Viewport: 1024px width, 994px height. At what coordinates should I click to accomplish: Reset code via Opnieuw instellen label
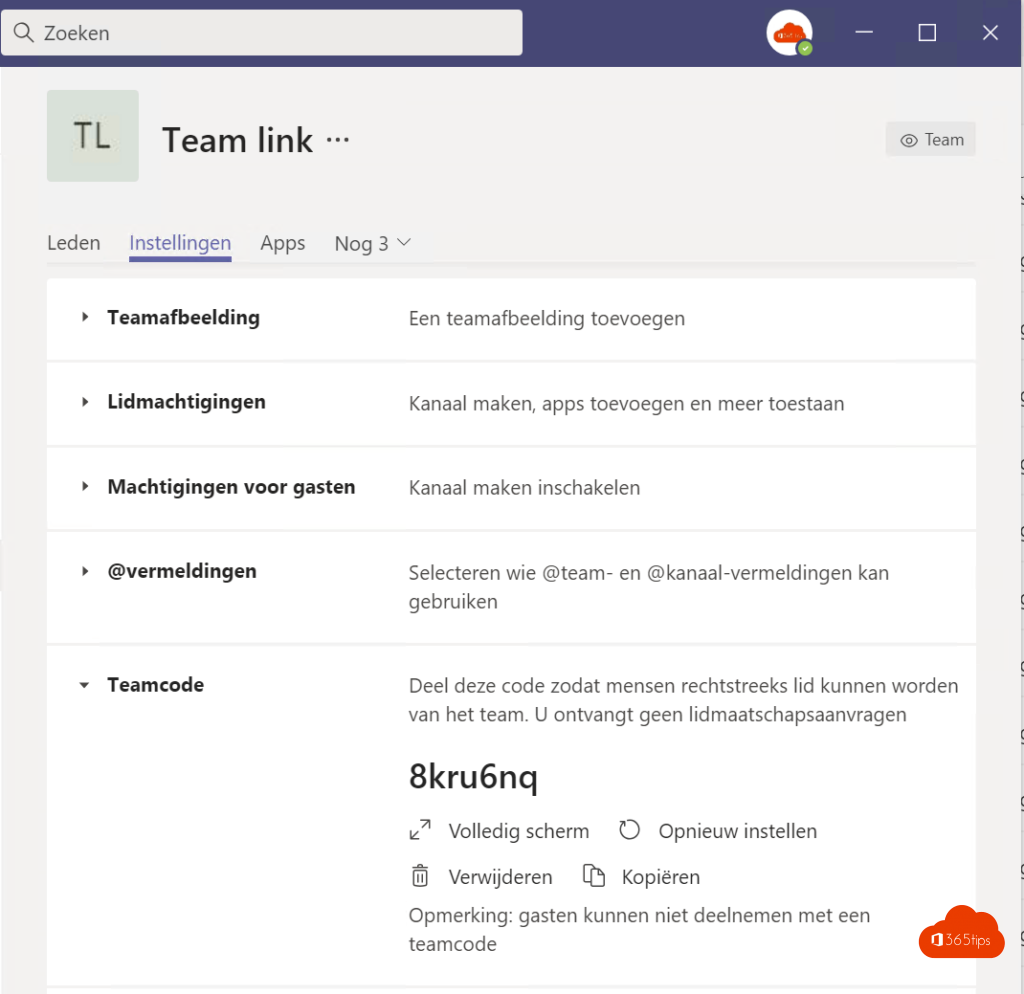(737, 831)
